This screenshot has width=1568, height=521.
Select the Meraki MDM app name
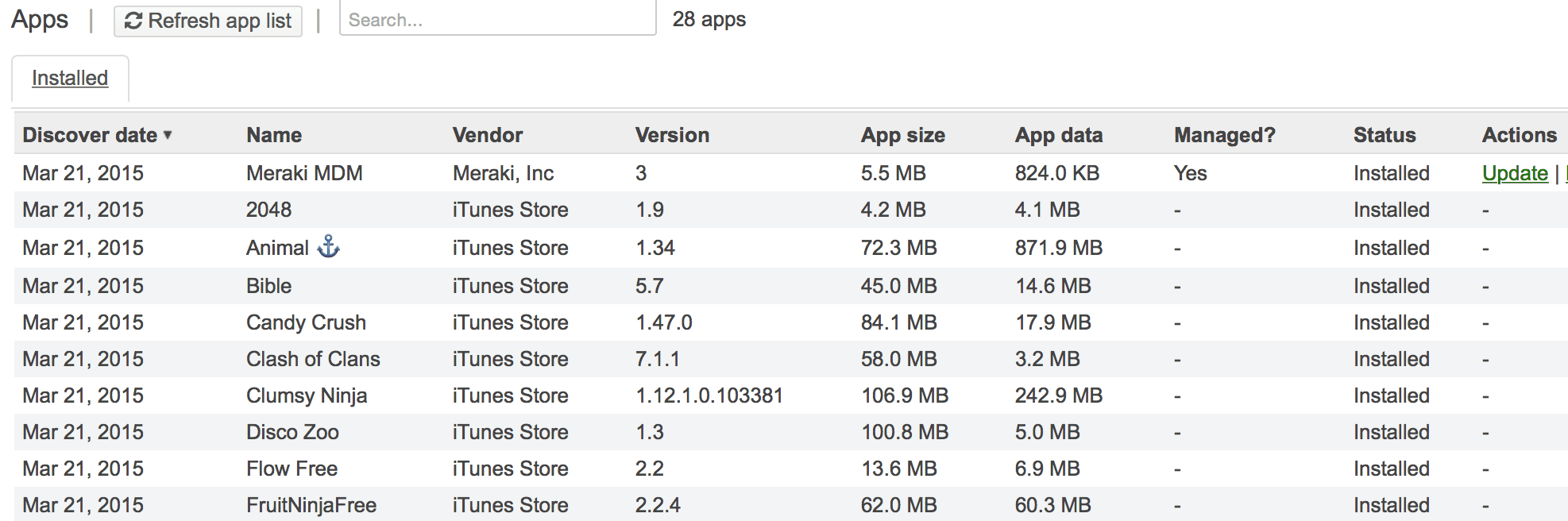click(x=304, y=173)
